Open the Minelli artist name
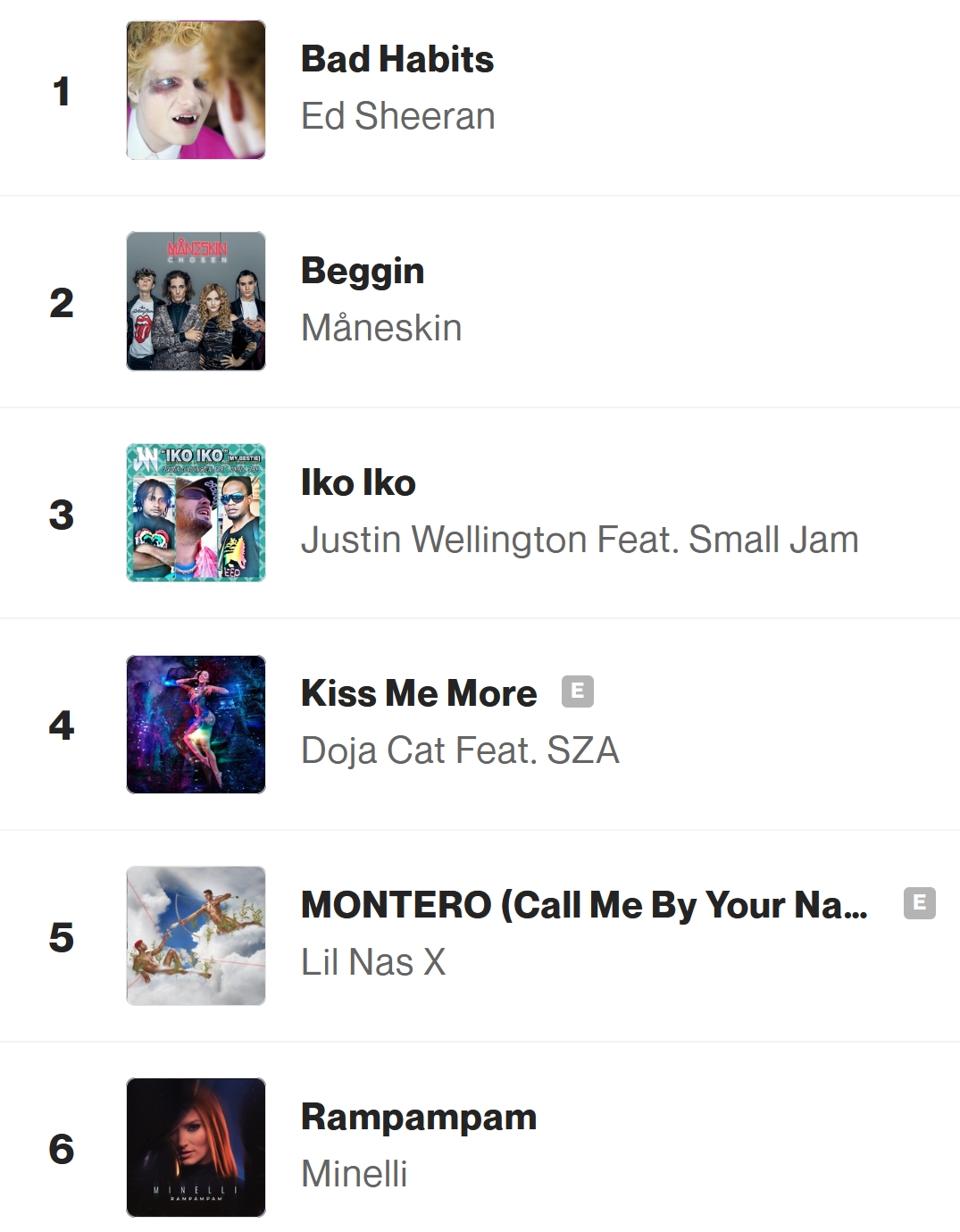Image resolution: width=960 pixels, height=1232 pixels. (x=355, y=1174)
